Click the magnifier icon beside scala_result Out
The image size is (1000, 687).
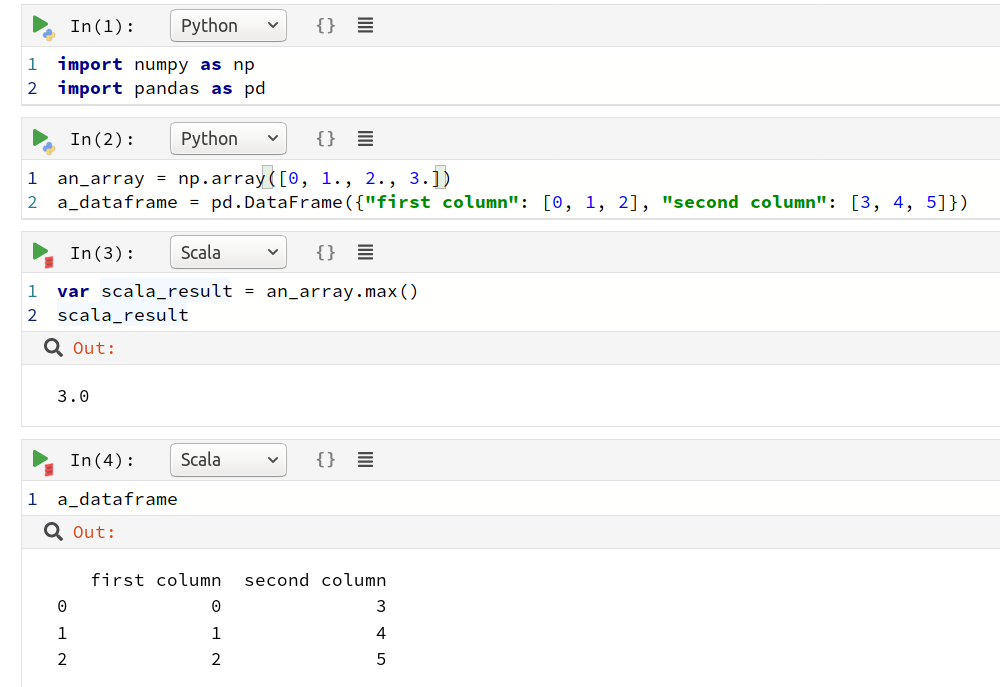point(52,347)
